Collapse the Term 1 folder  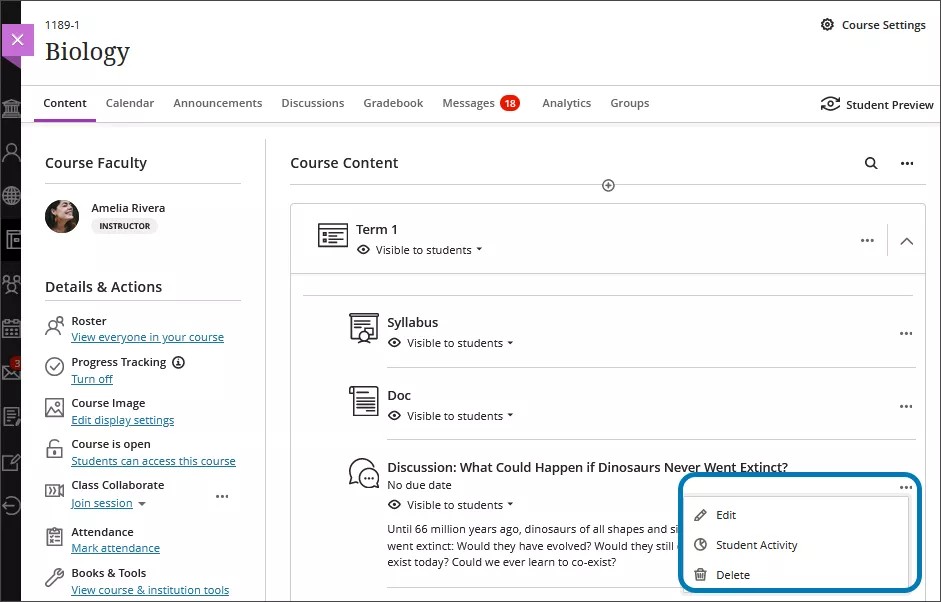point(907,241)
